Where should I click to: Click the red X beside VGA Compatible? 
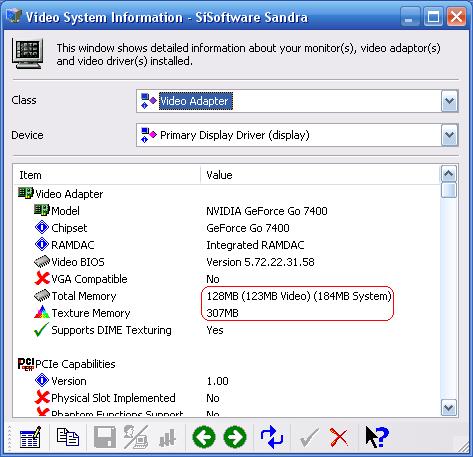click(42, 278)
